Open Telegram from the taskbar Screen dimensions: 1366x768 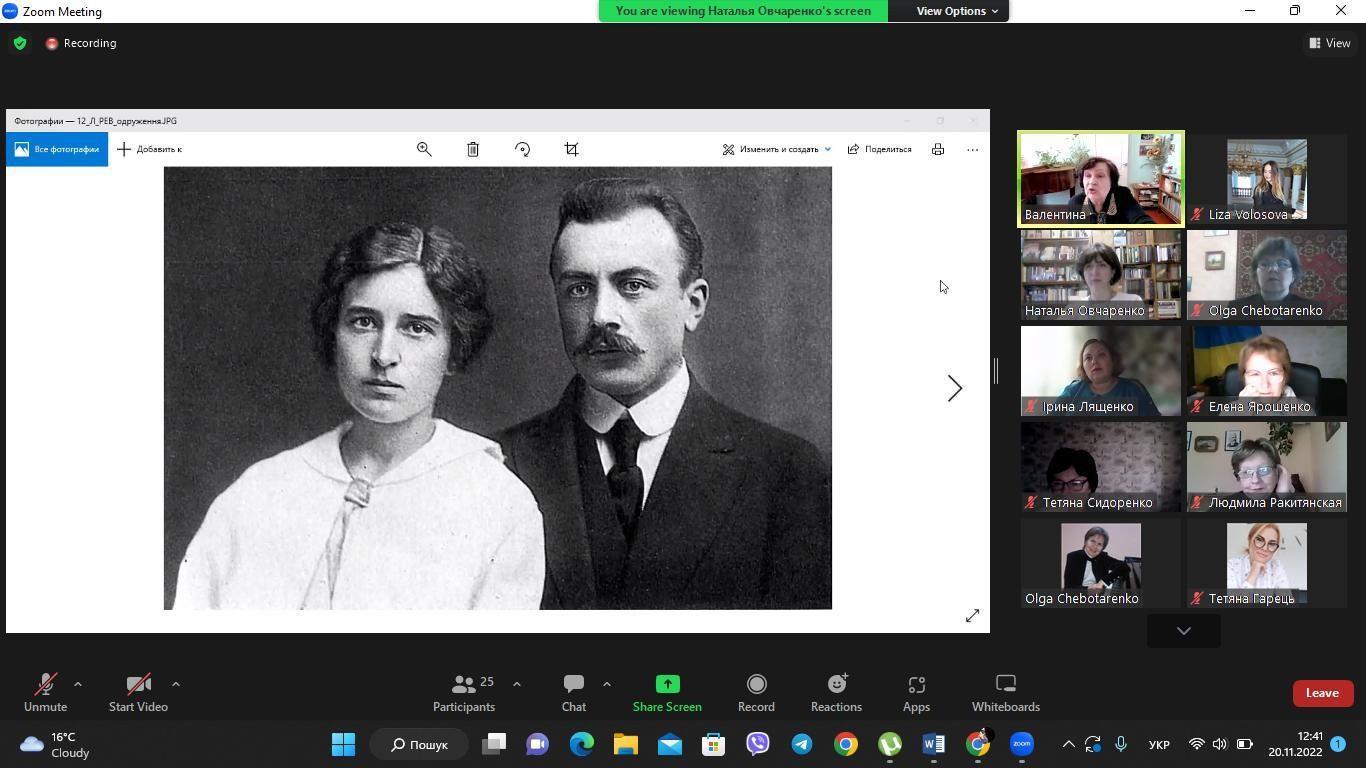click(802, 744)
